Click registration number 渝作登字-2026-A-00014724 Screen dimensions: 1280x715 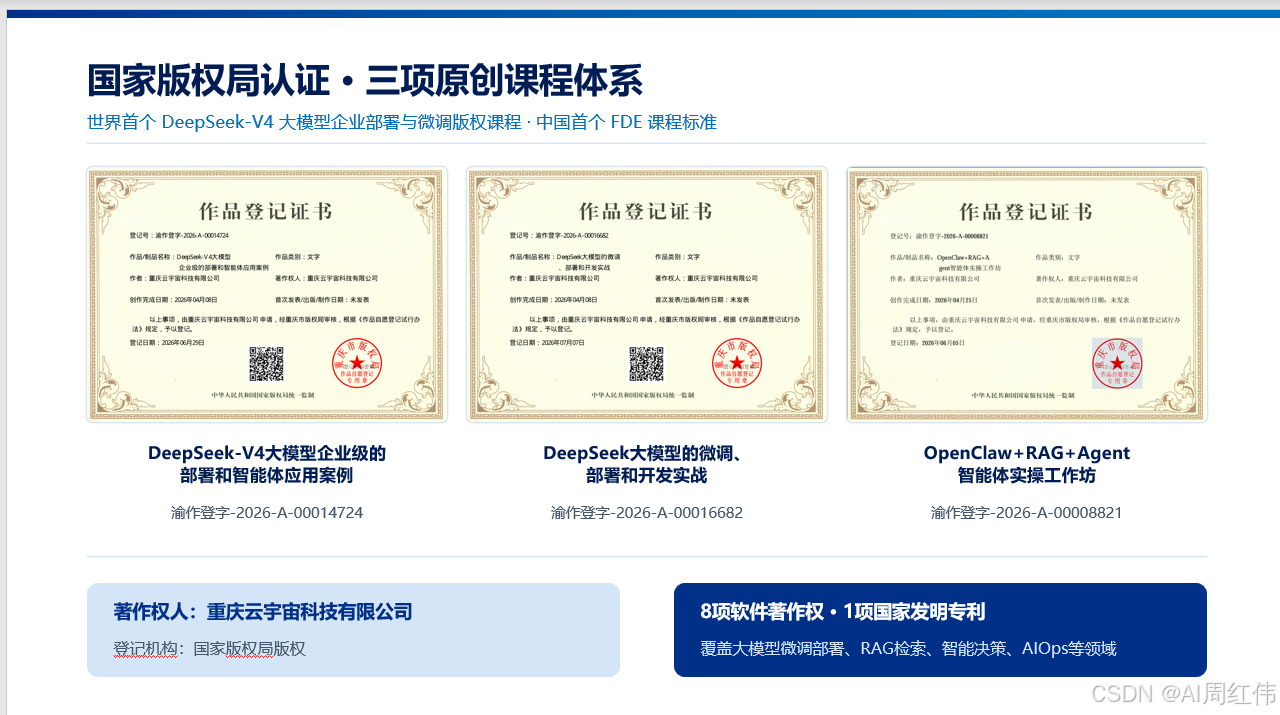[x=267, y=513]
